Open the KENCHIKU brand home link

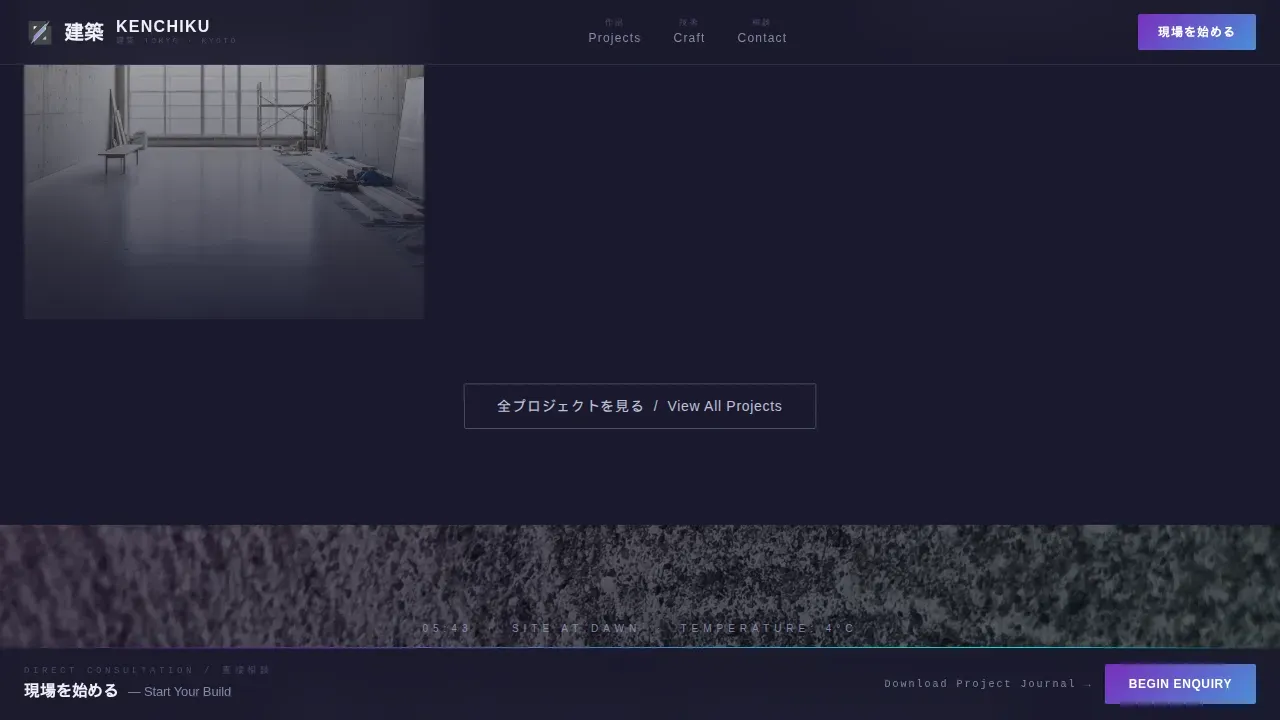click(132, 32)
